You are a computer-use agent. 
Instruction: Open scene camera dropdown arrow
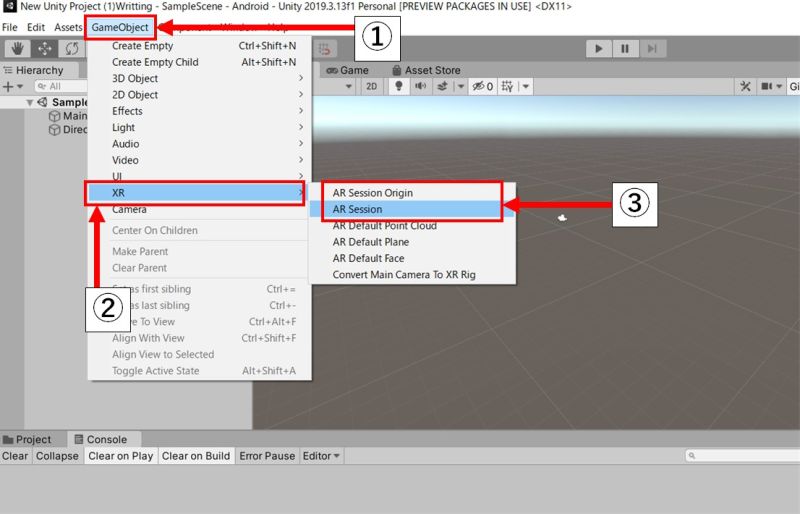[x=779, y=86]
